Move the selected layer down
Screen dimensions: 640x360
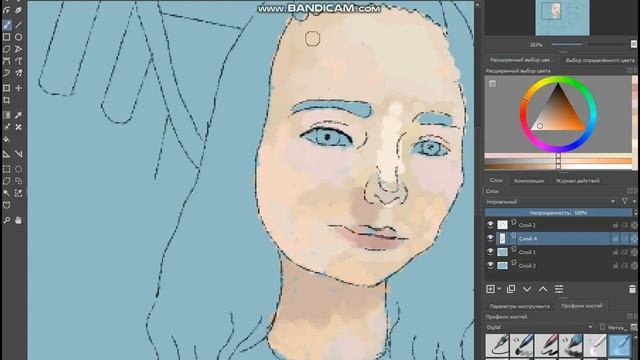click(x=527, y=289)
